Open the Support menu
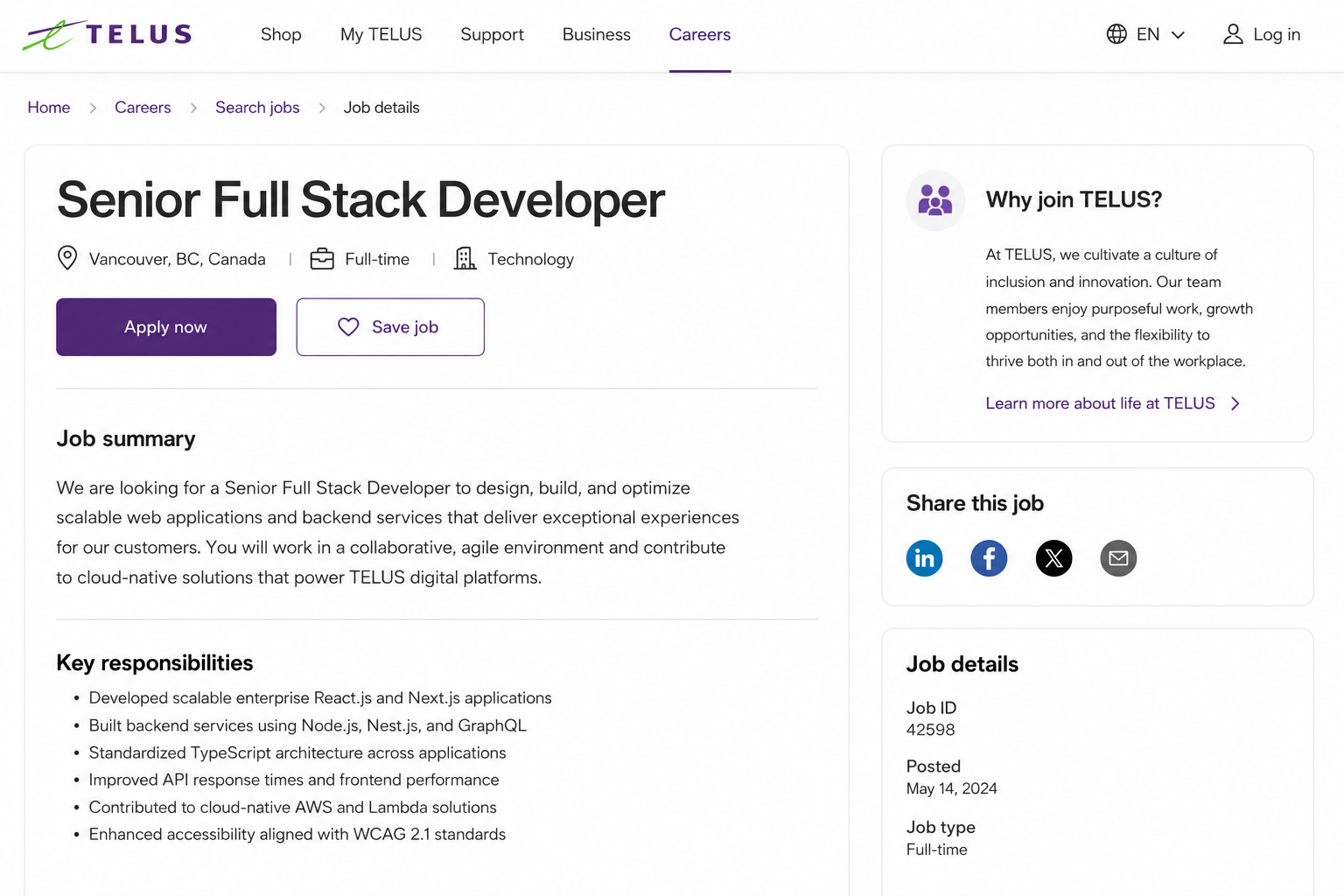1344x896 pixels. coord(493,34)
